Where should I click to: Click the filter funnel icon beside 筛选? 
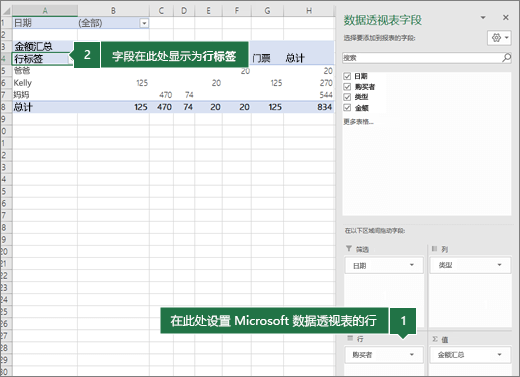point(349,249)
